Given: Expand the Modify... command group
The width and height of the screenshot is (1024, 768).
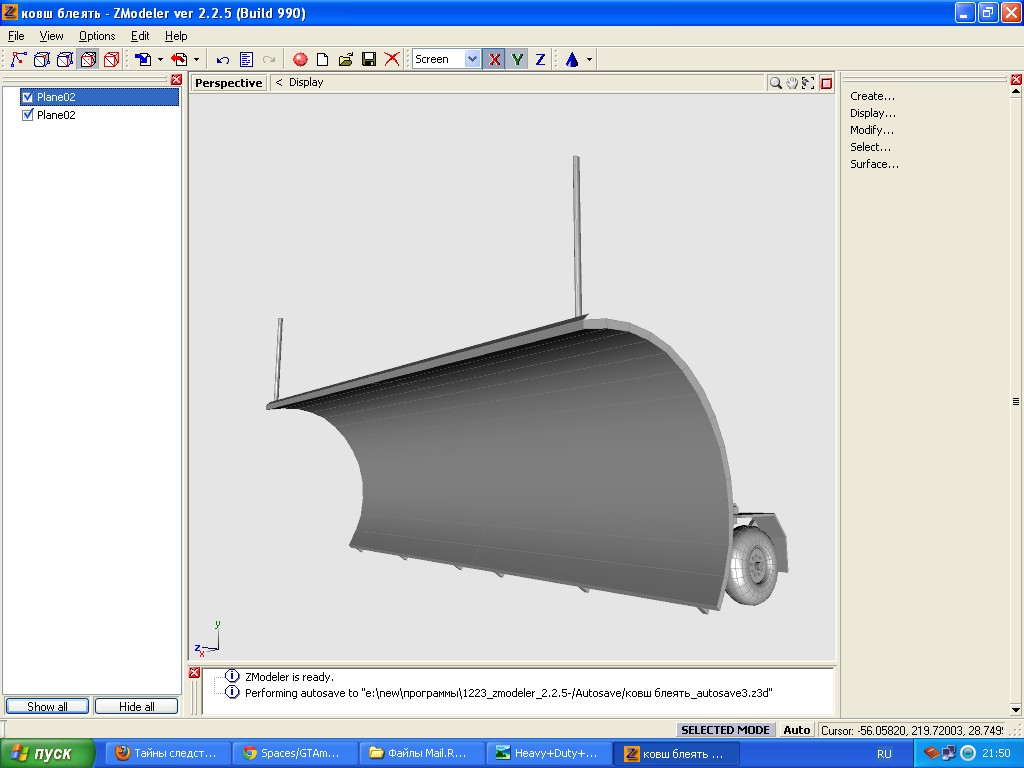Looking at the screenshot, I should (x=872, y=130).
